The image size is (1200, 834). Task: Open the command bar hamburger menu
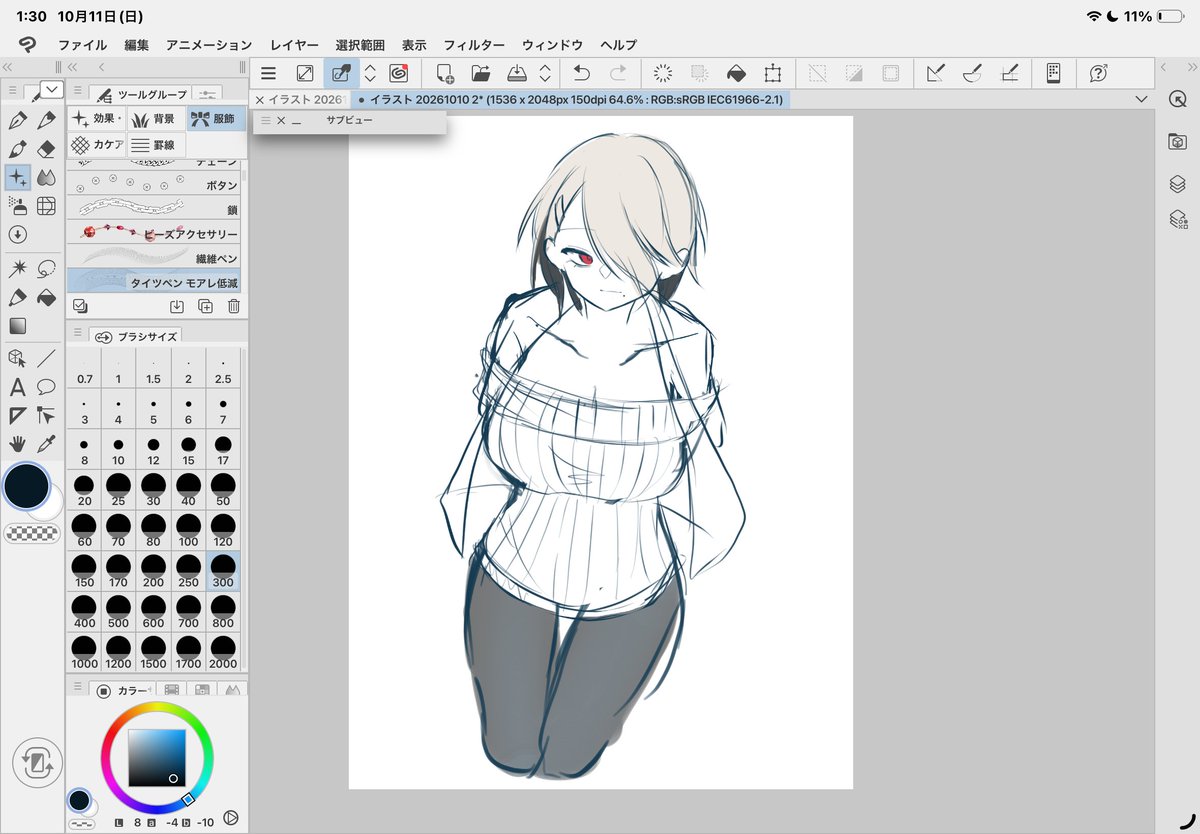(x=268, y=73)
